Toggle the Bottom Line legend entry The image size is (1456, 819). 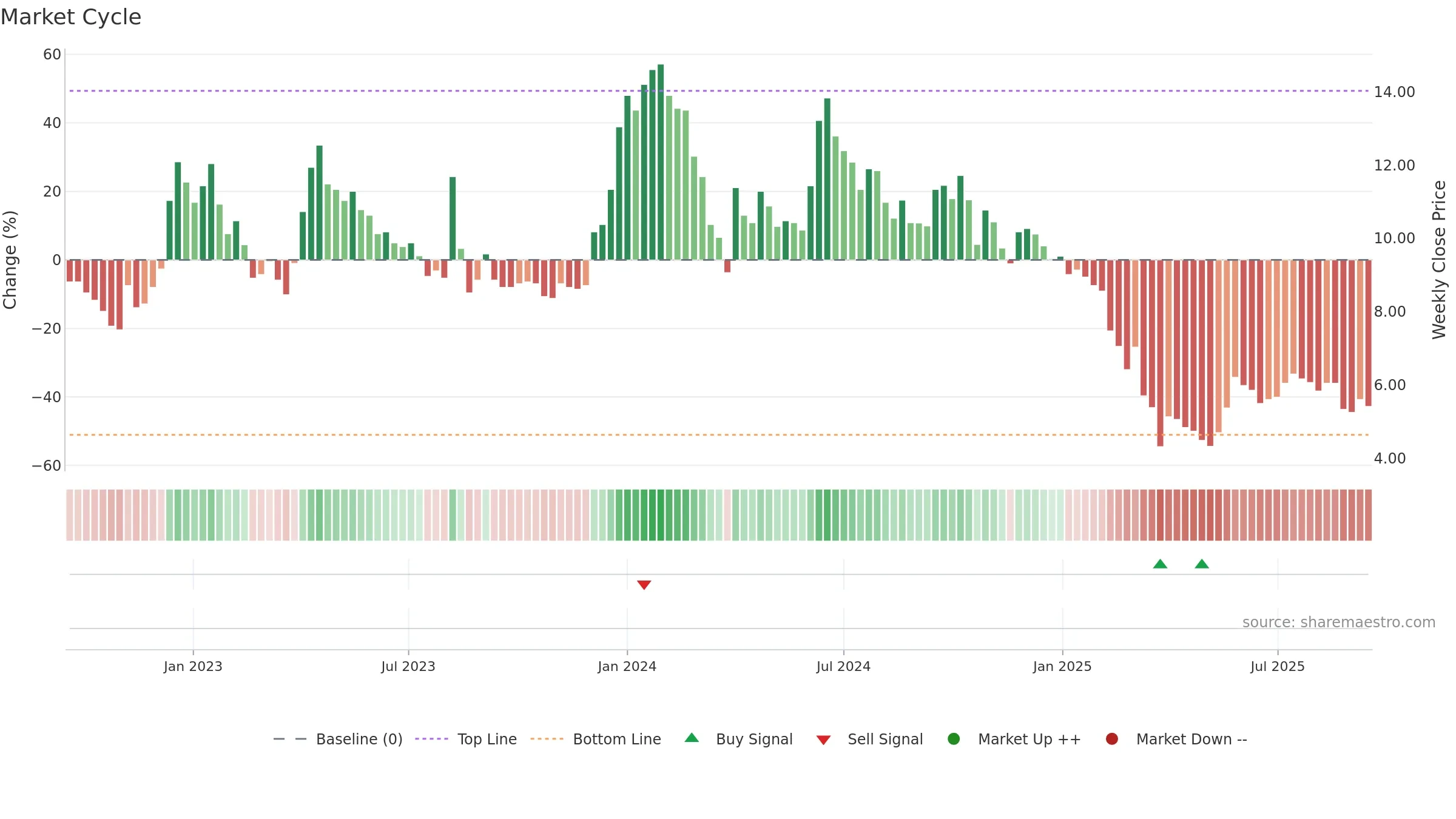596,739
